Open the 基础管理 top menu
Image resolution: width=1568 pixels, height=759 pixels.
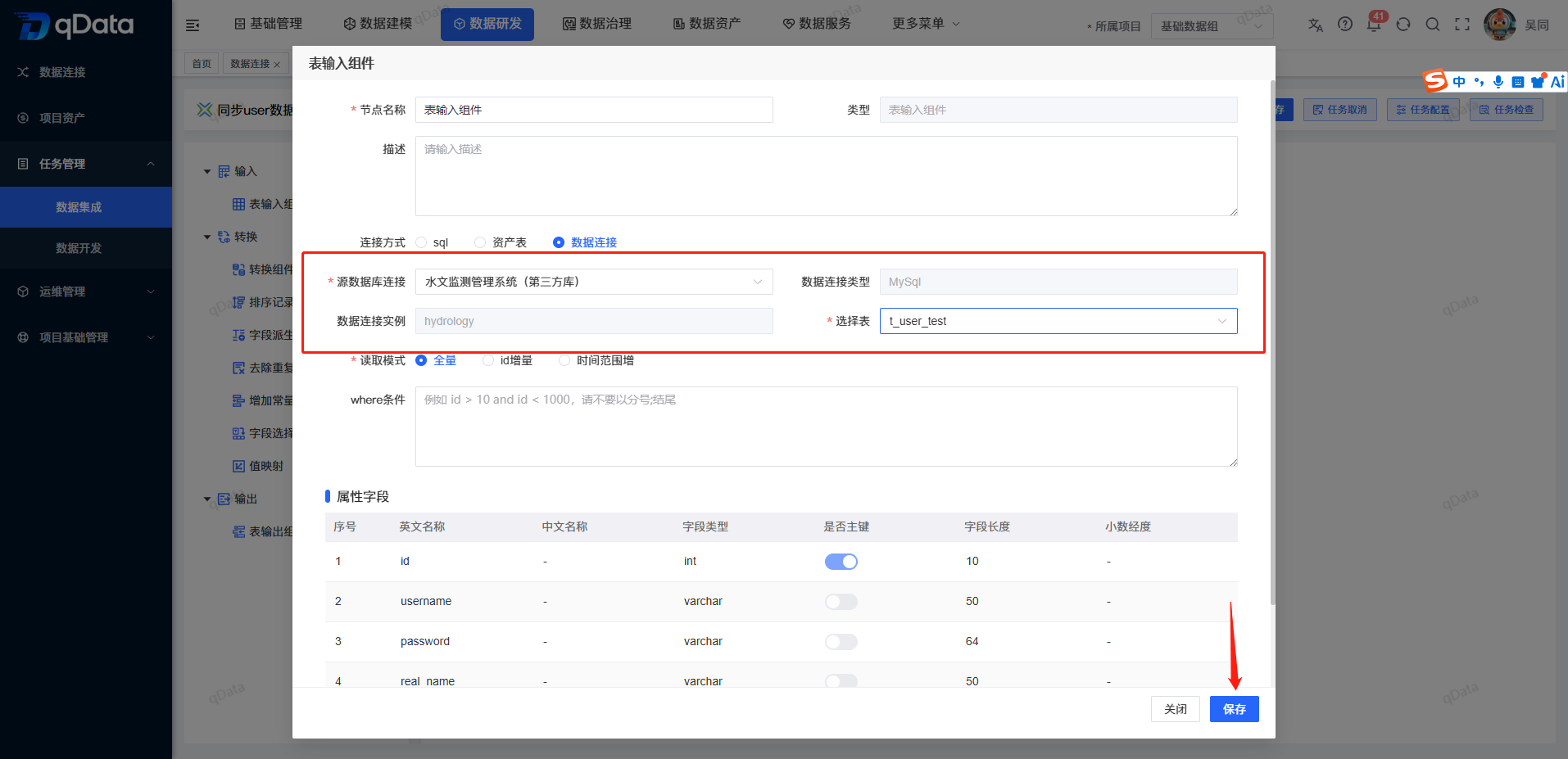tap(268, 24)
